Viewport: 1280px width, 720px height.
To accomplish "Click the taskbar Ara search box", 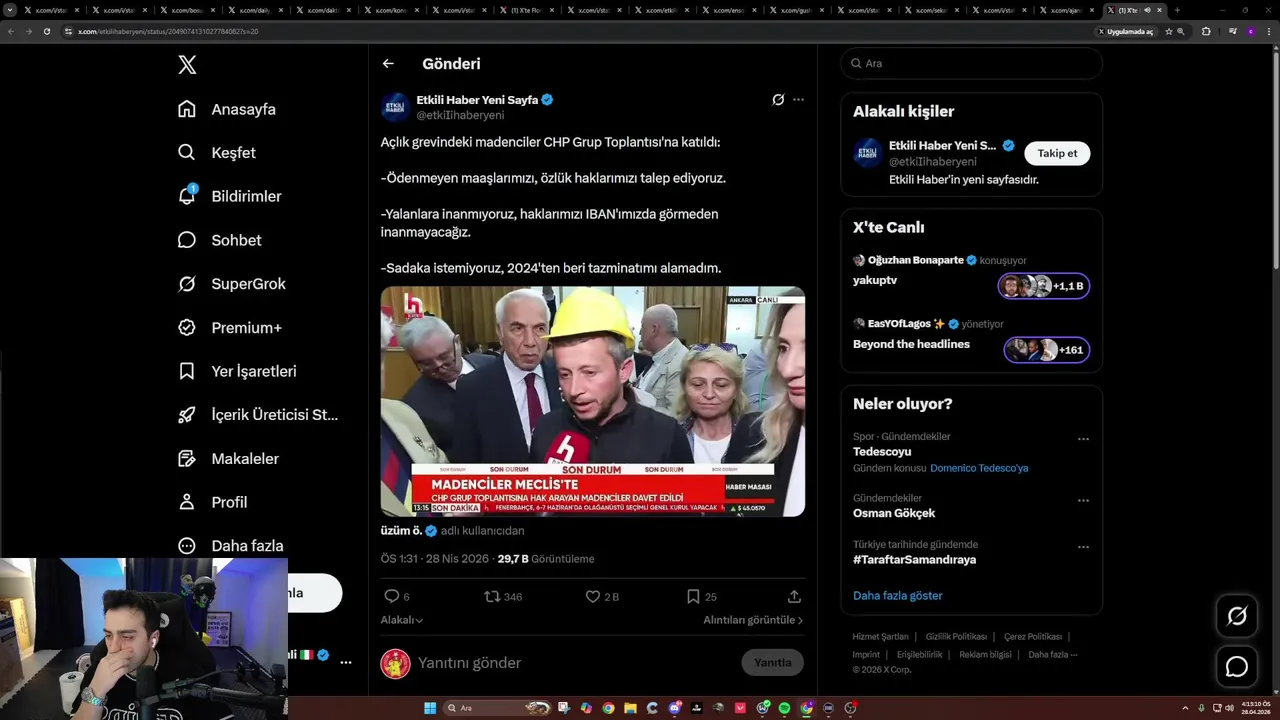I will [498, 708].
